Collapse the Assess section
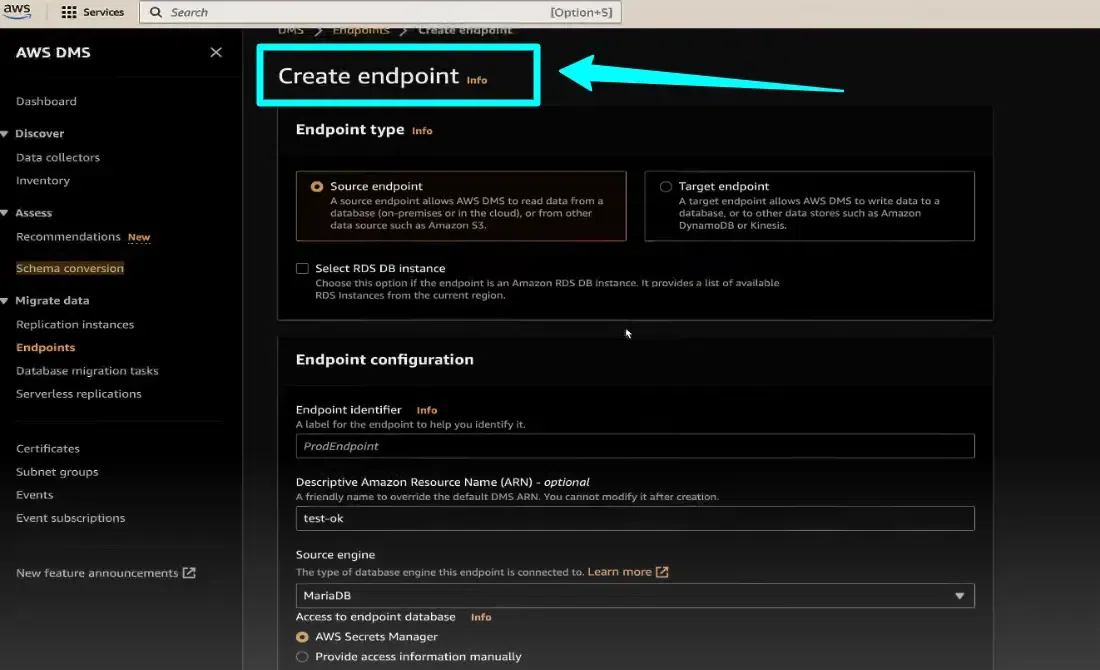1100x670 pixels. 5,213
